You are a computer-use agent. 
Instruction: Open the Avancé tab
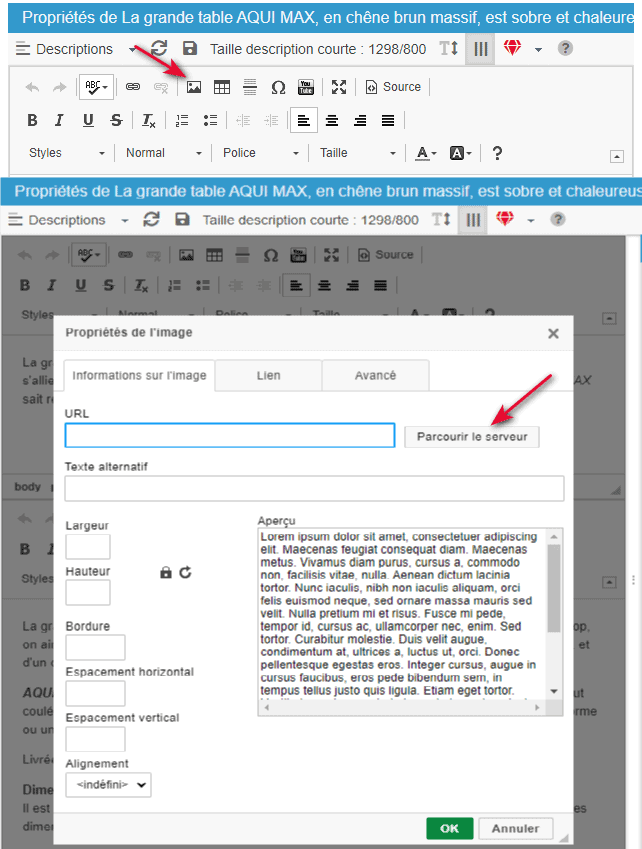pos(375,376)
